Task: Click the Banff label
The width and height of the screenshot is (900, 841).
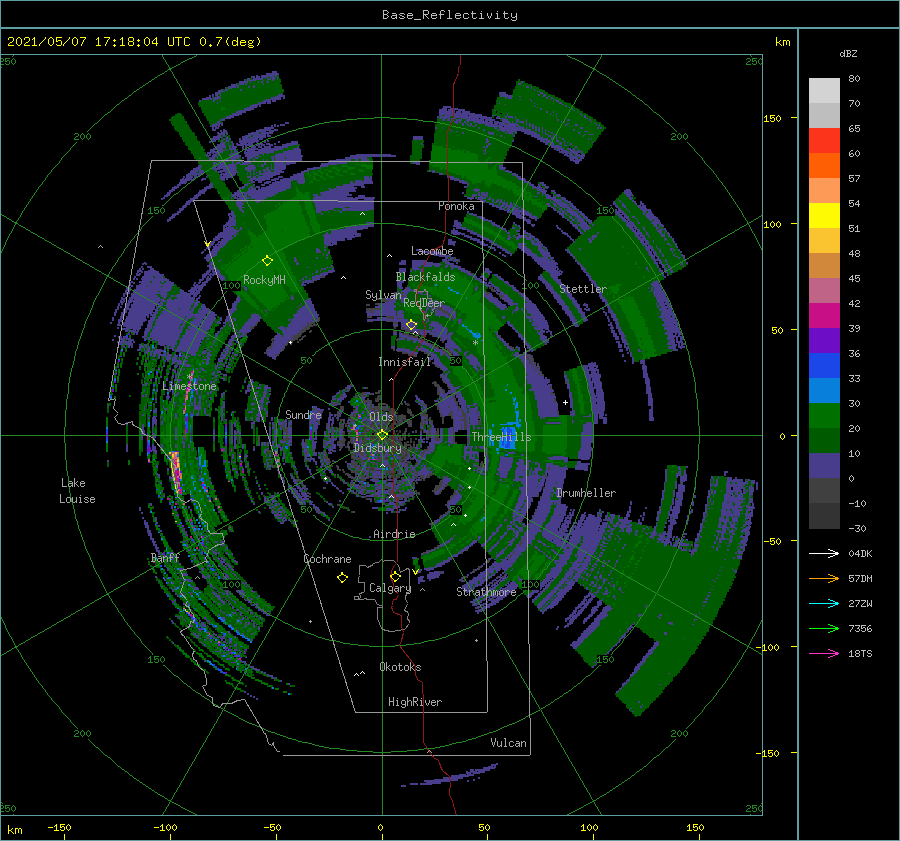Action: coord(165,558)
